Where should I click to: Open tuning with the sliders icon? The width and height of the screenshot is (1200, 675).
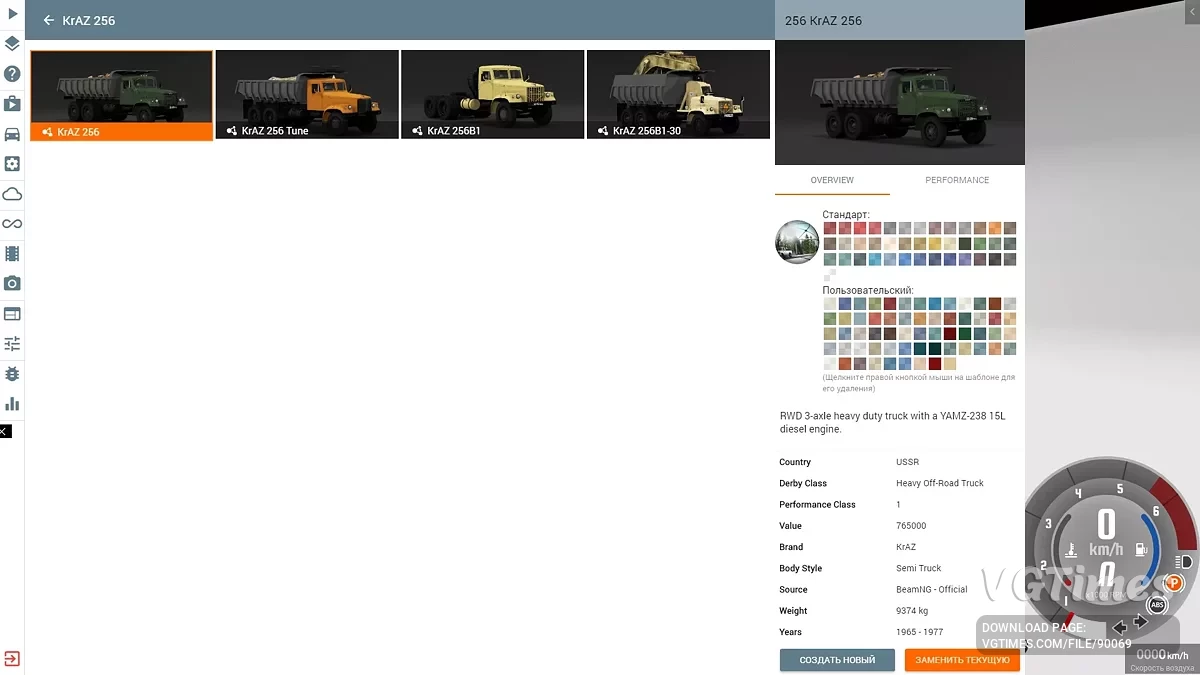(12, 343)
